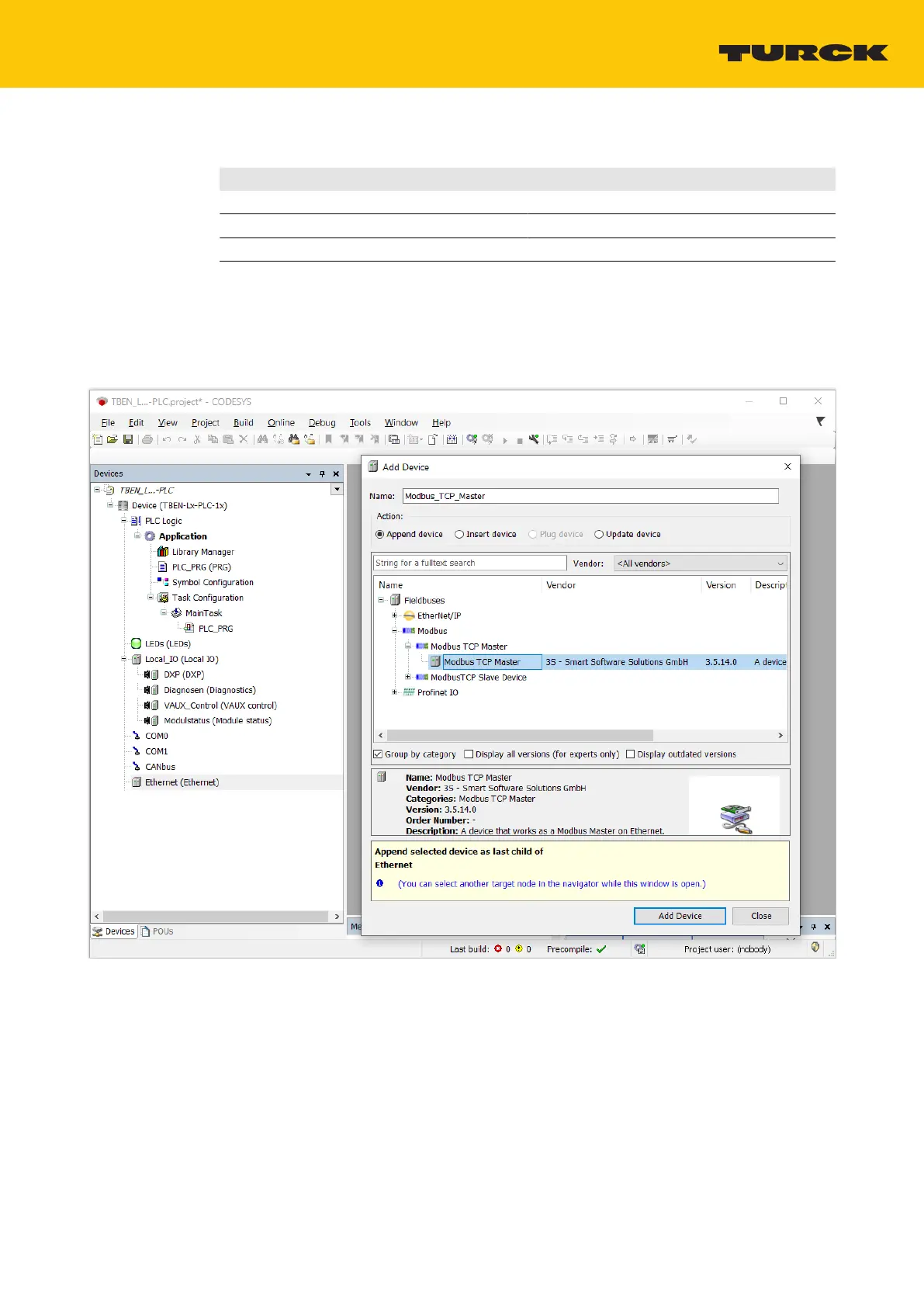Click the Login gear icon in the toolbar
The height and width of the screenshot is (1307, 924).
[472, 439]
